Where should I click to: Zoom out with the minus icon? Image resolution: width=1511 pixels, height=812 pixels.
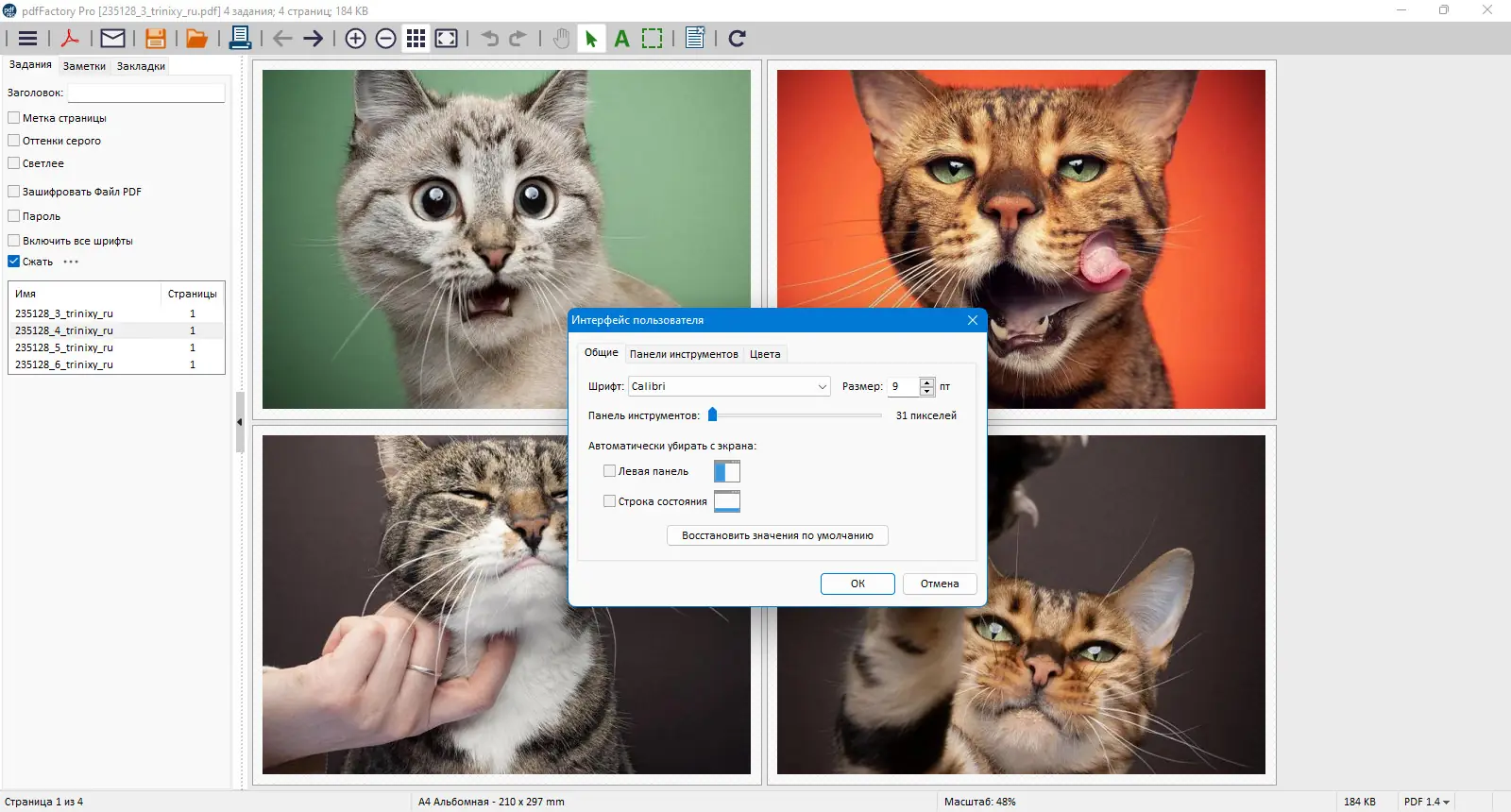click(385, 39)
